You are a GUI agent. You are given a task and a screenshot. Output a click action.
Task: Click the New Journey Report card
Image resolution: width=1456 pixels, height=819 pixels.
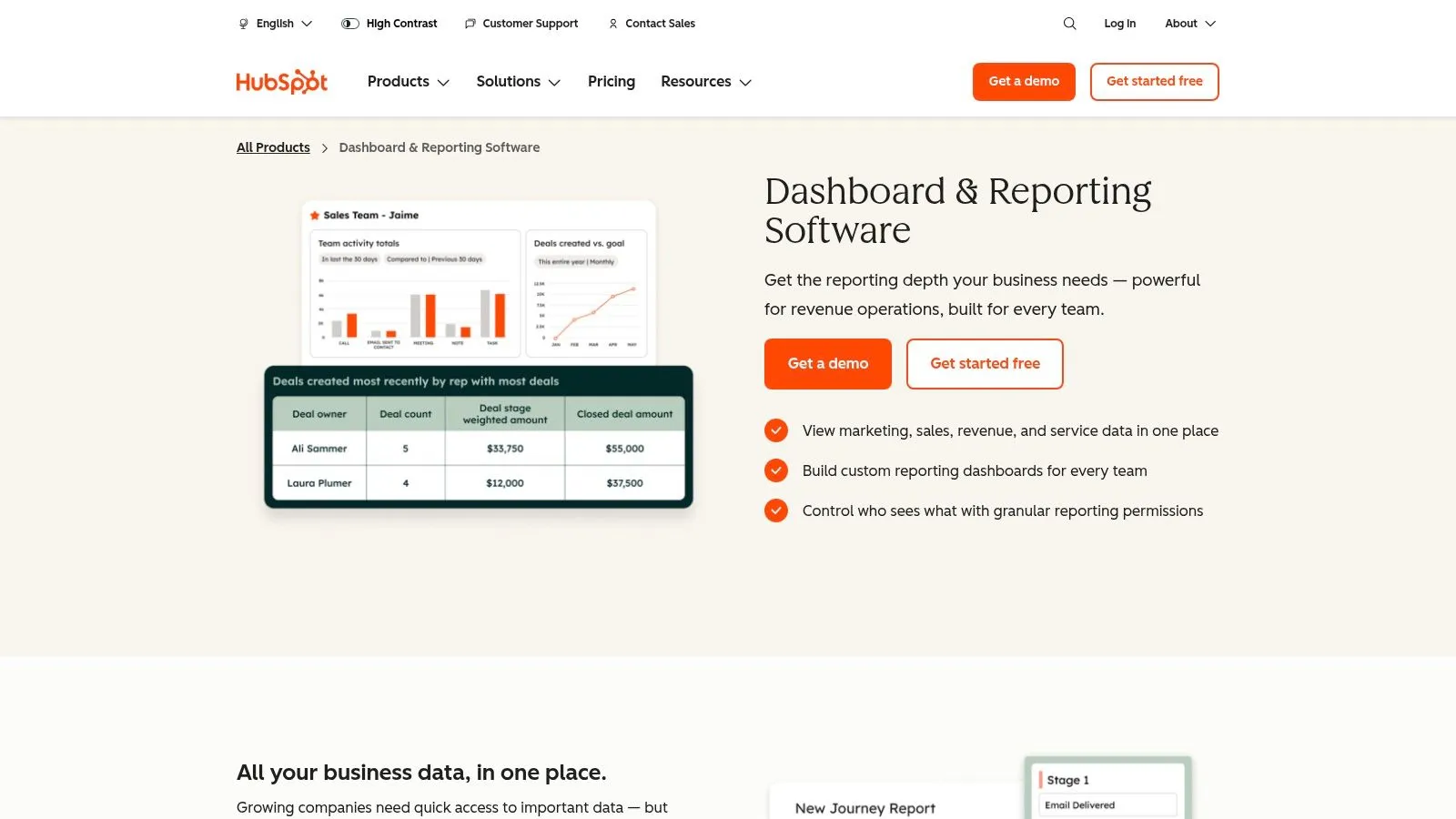click(896, 801)
